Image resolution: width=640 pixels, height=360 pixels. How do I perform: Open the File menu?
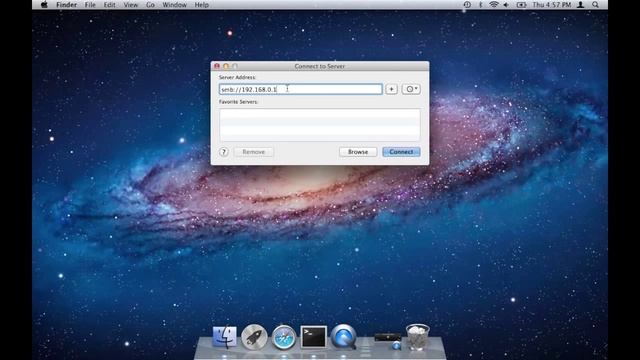pos(90,5)
